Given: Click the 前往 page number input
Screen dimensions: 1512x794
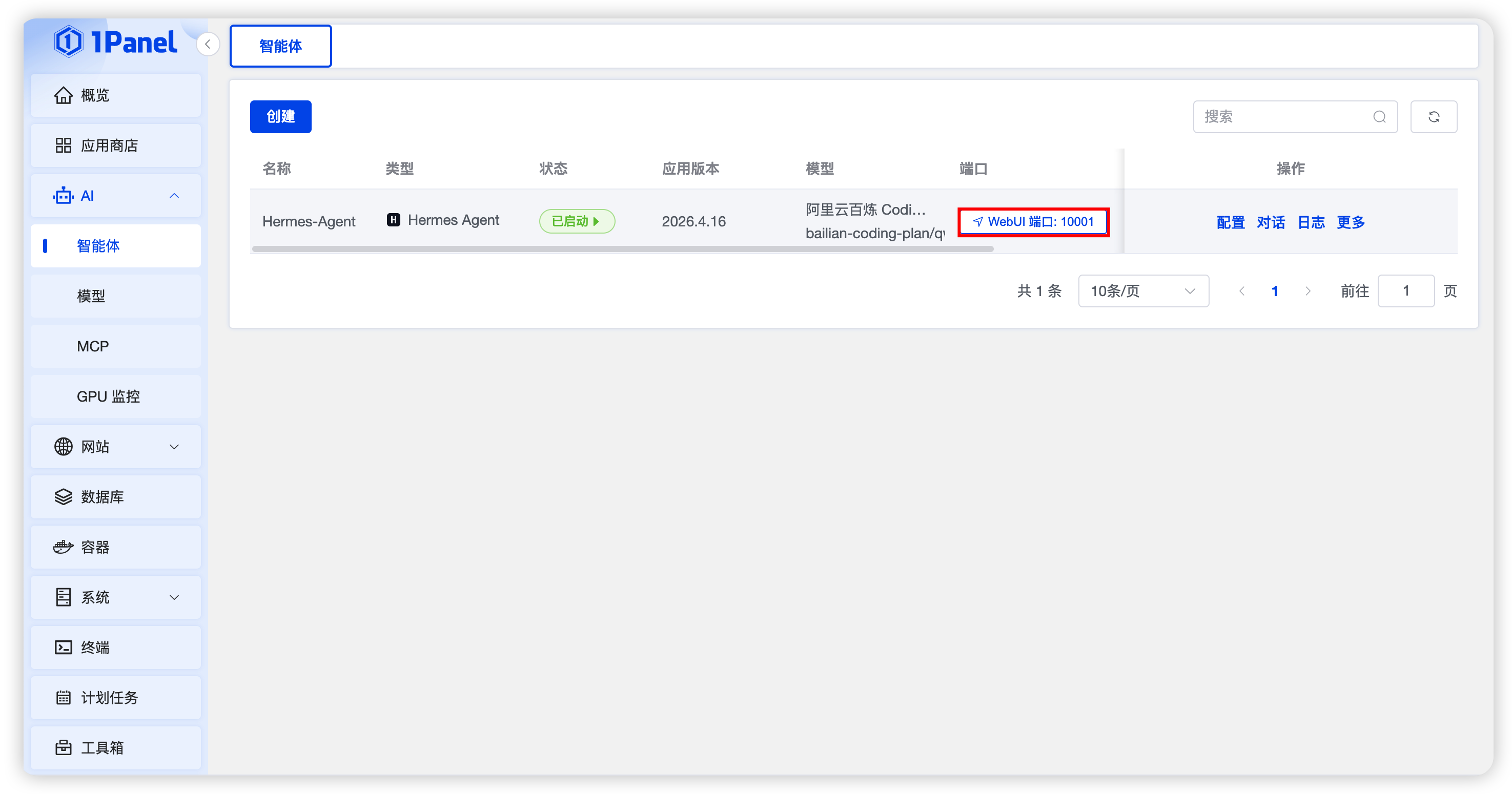Looking at the screenshot, I should [x=1406, y=291].
